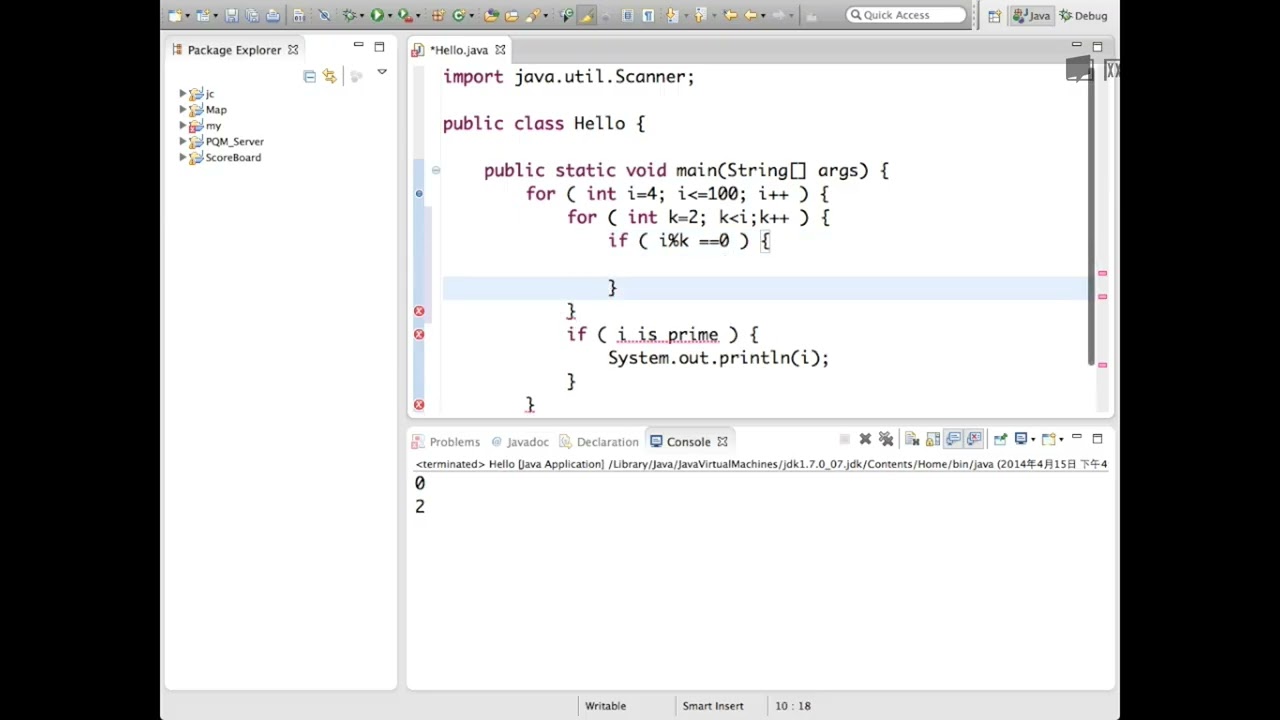
Task: Toggle Mark Occurrences highlighter
Action: click(x=587, y=15)
